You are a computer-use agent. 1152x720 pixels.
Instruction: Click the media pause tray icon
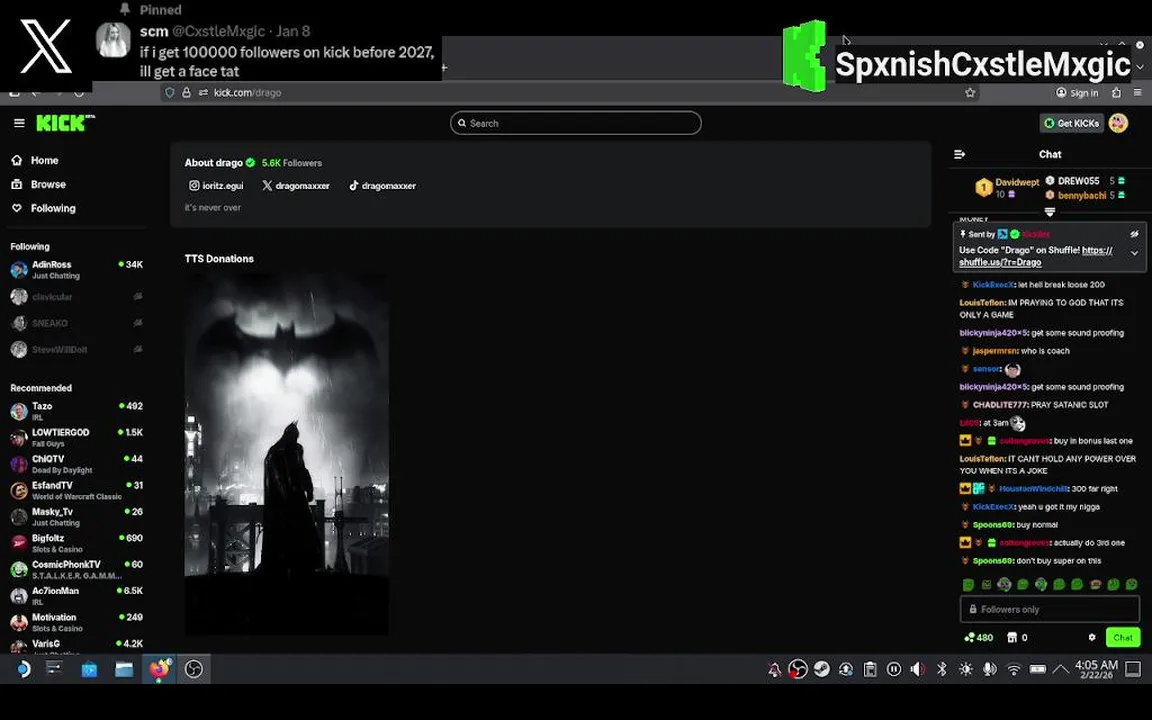(893, 669)
